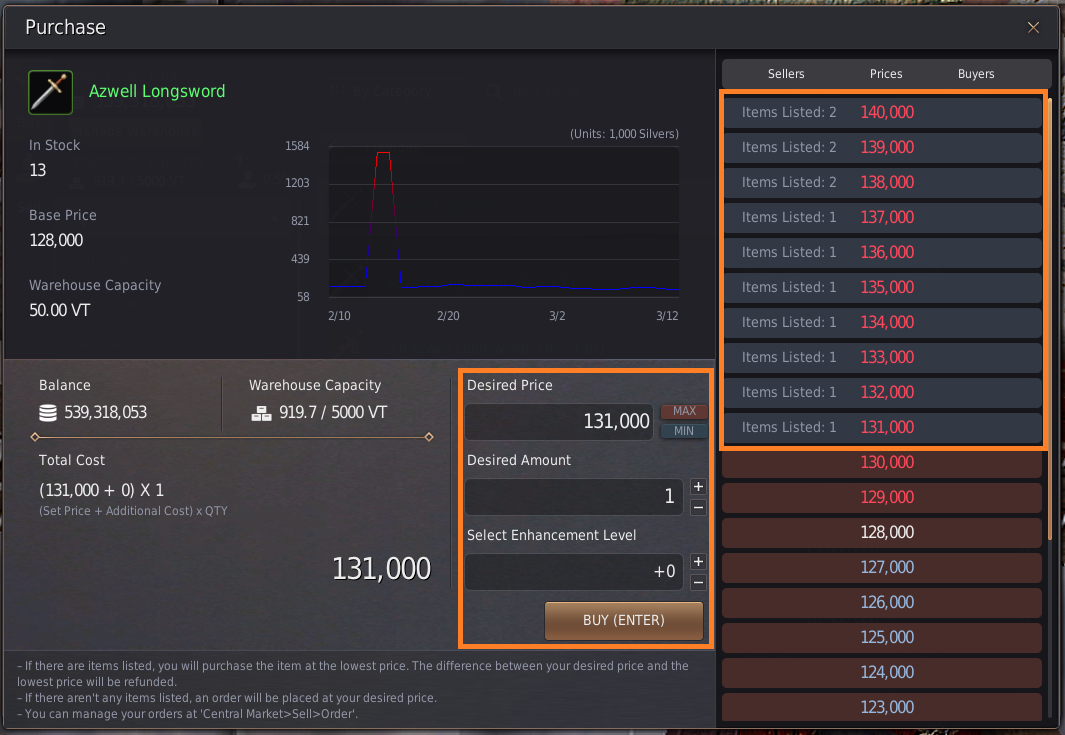Select the 136,000 price row
The height and width of the screenshot is (735, 1065).
(882, 252)
